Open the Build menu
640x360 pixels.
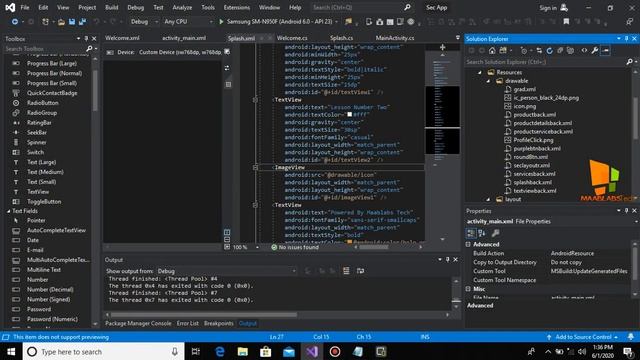click(111, 7)
